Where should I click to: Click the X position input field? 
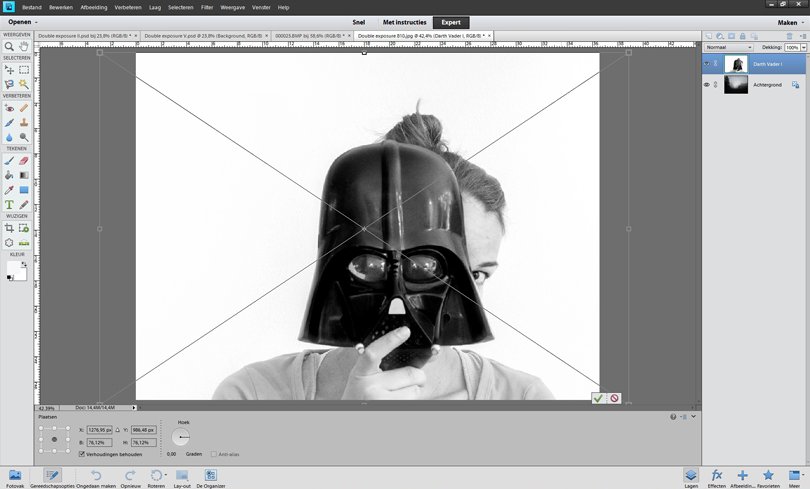99,430
